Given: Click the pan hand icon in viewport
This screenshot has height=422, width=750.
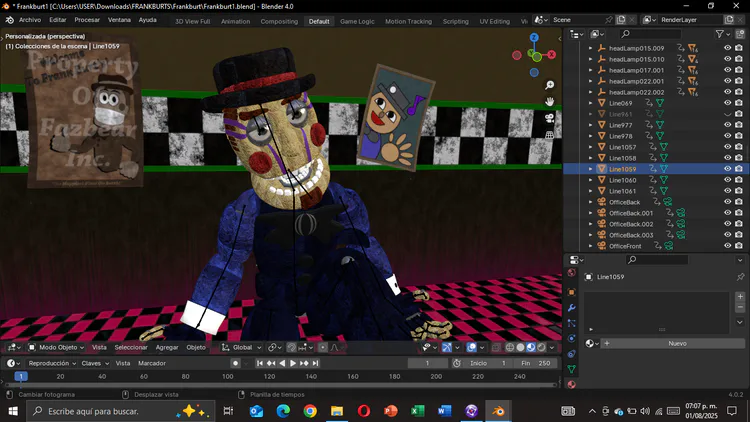Looking at the screenshot, I should point(550,101).
